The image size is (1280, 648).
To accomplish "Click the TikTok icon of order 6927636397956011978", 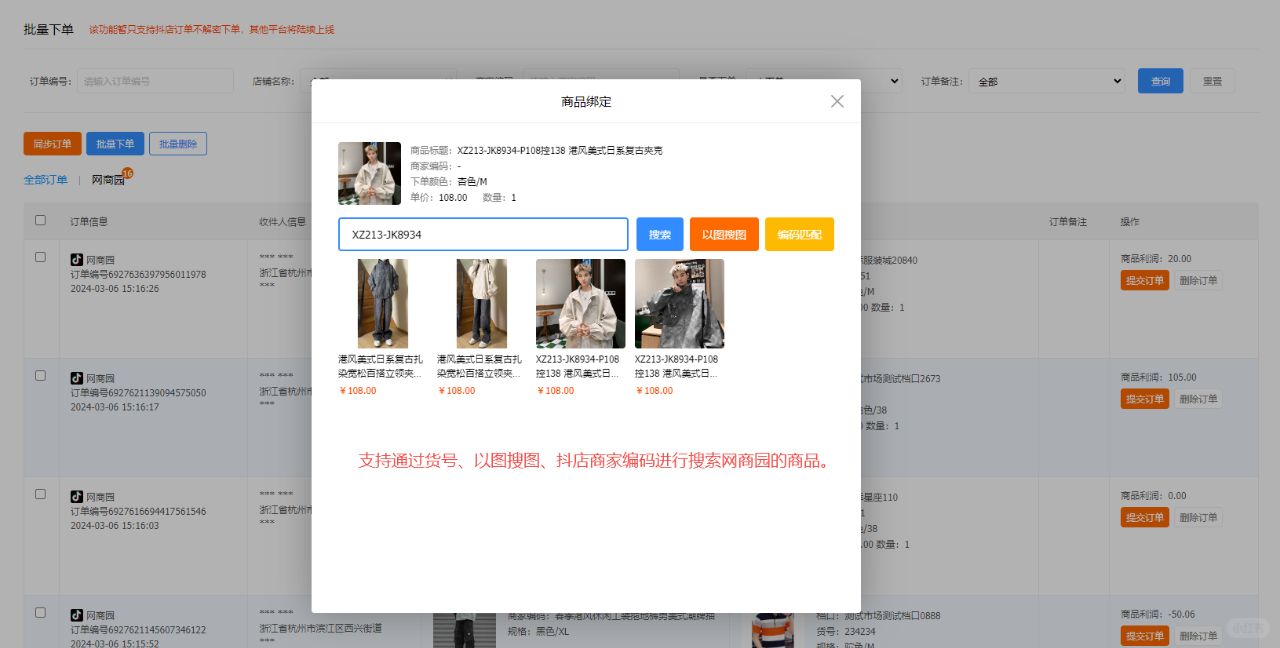I will (76, 259).
